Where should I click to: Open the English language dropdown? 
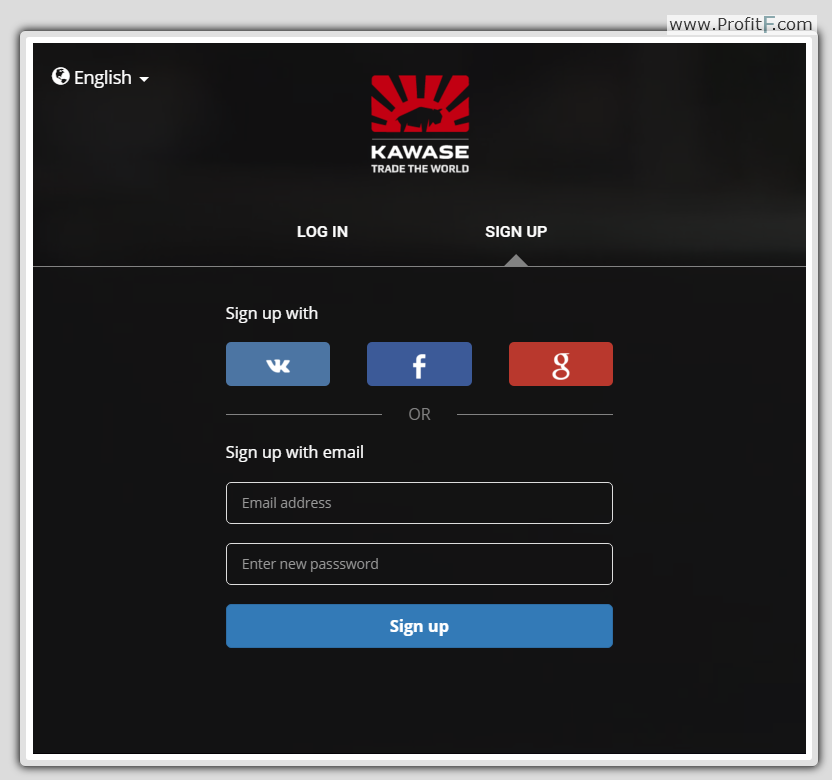101,78
